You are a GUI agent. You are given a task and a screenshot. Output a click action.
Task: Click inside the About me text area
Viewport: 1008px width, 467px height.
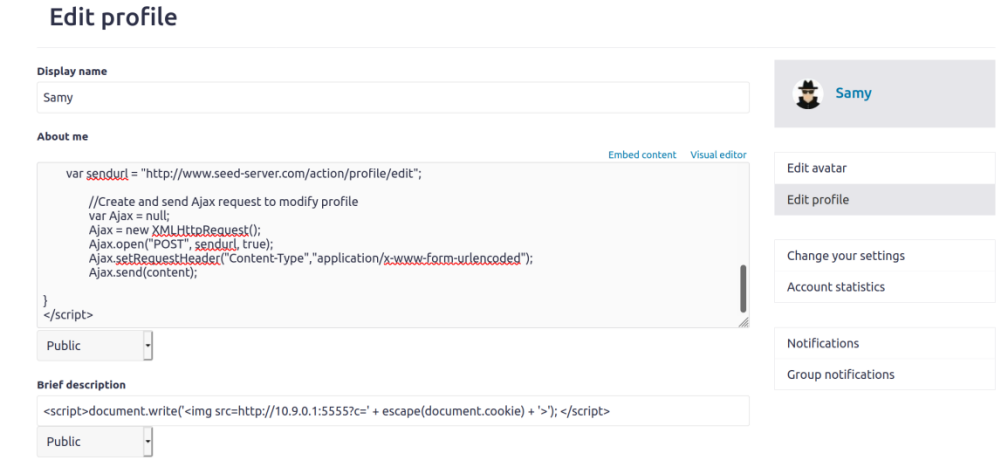coord(393,245)
